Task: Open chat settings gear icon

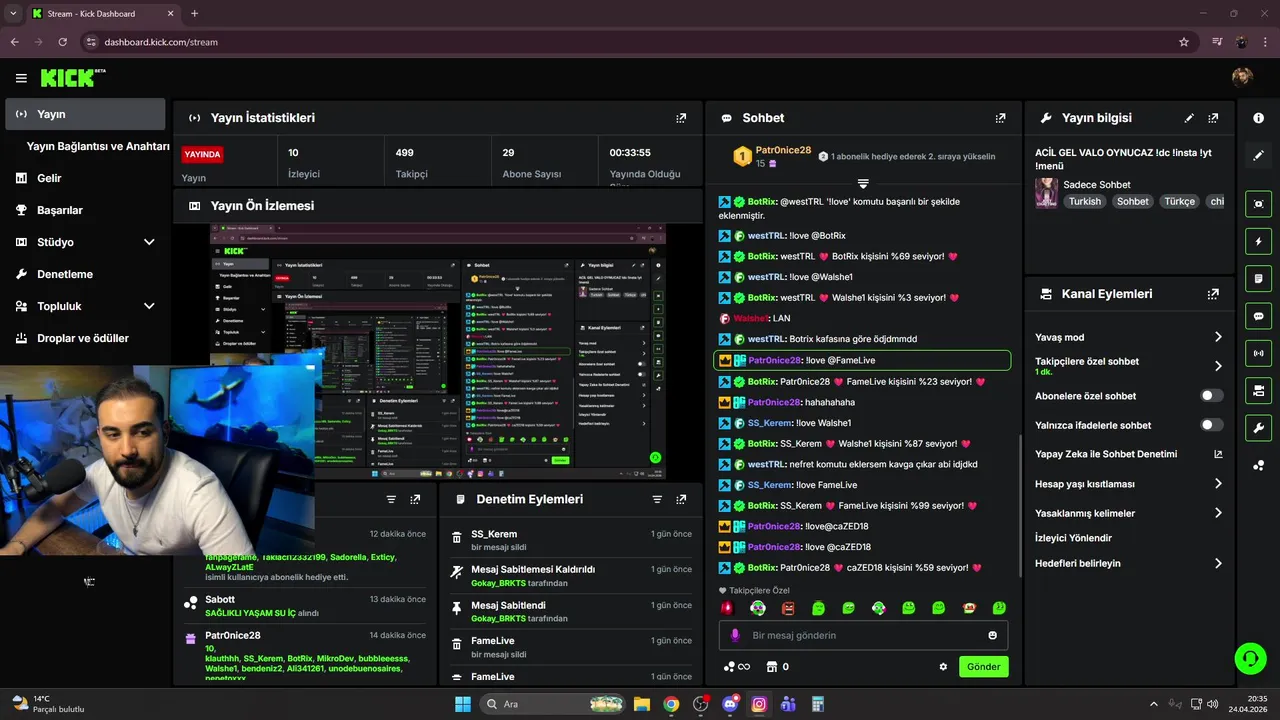Action: tap(943, 667)
